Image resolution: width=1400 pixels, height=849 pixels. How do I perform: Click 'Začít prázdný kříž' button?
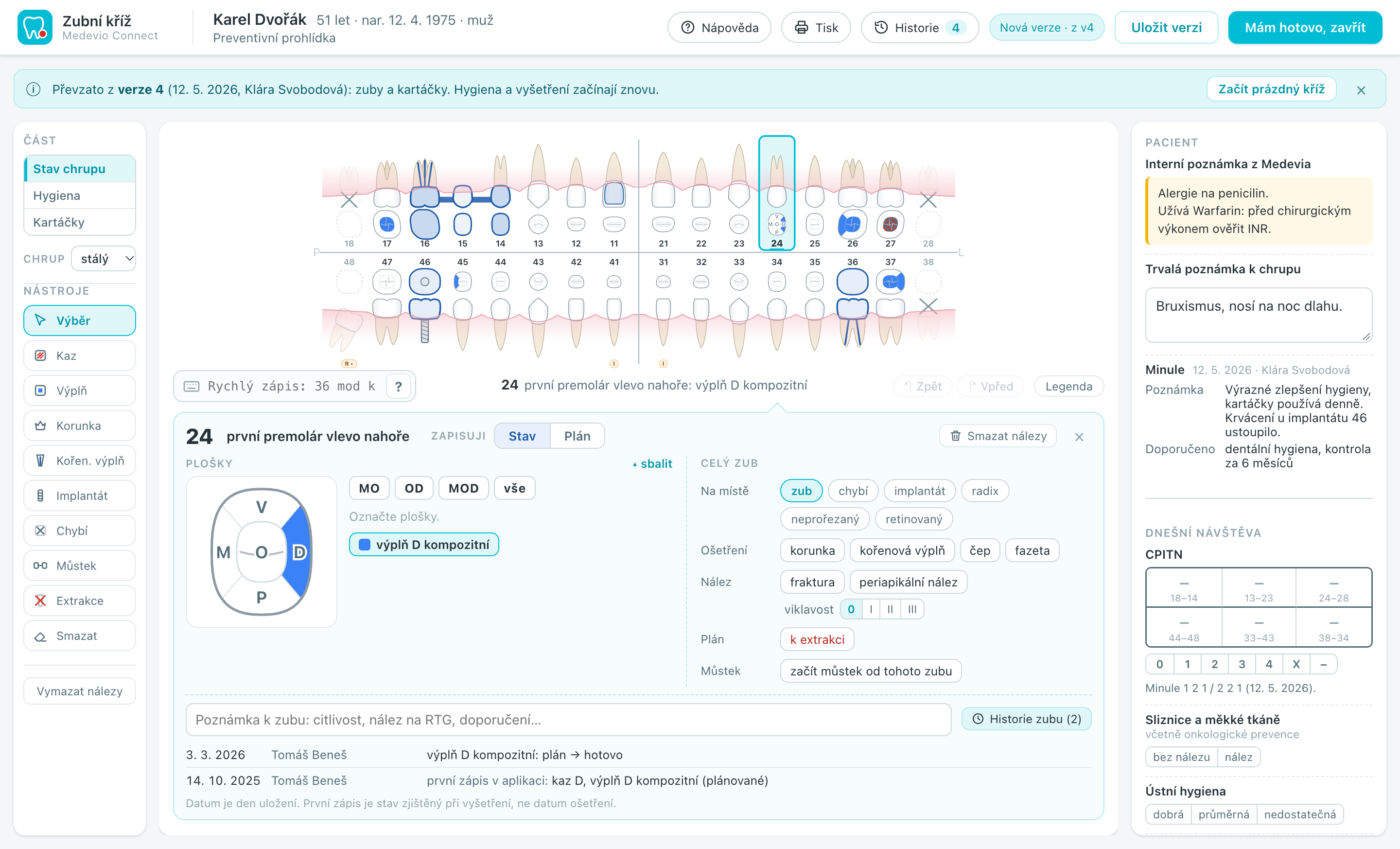coord(1271,89)
